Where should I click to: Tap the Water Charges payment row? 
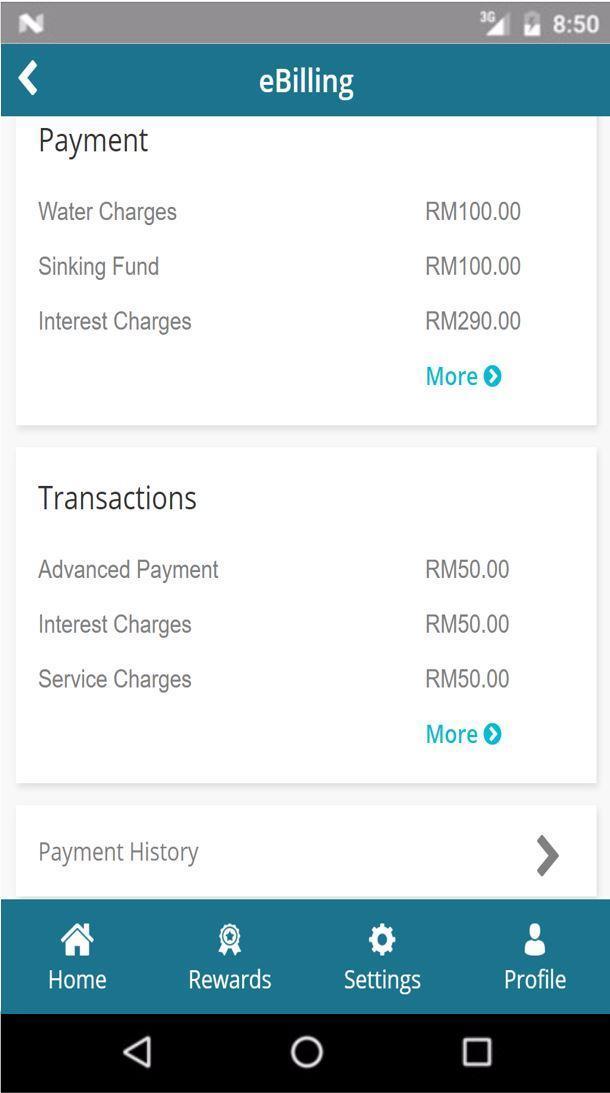point(108,212)
